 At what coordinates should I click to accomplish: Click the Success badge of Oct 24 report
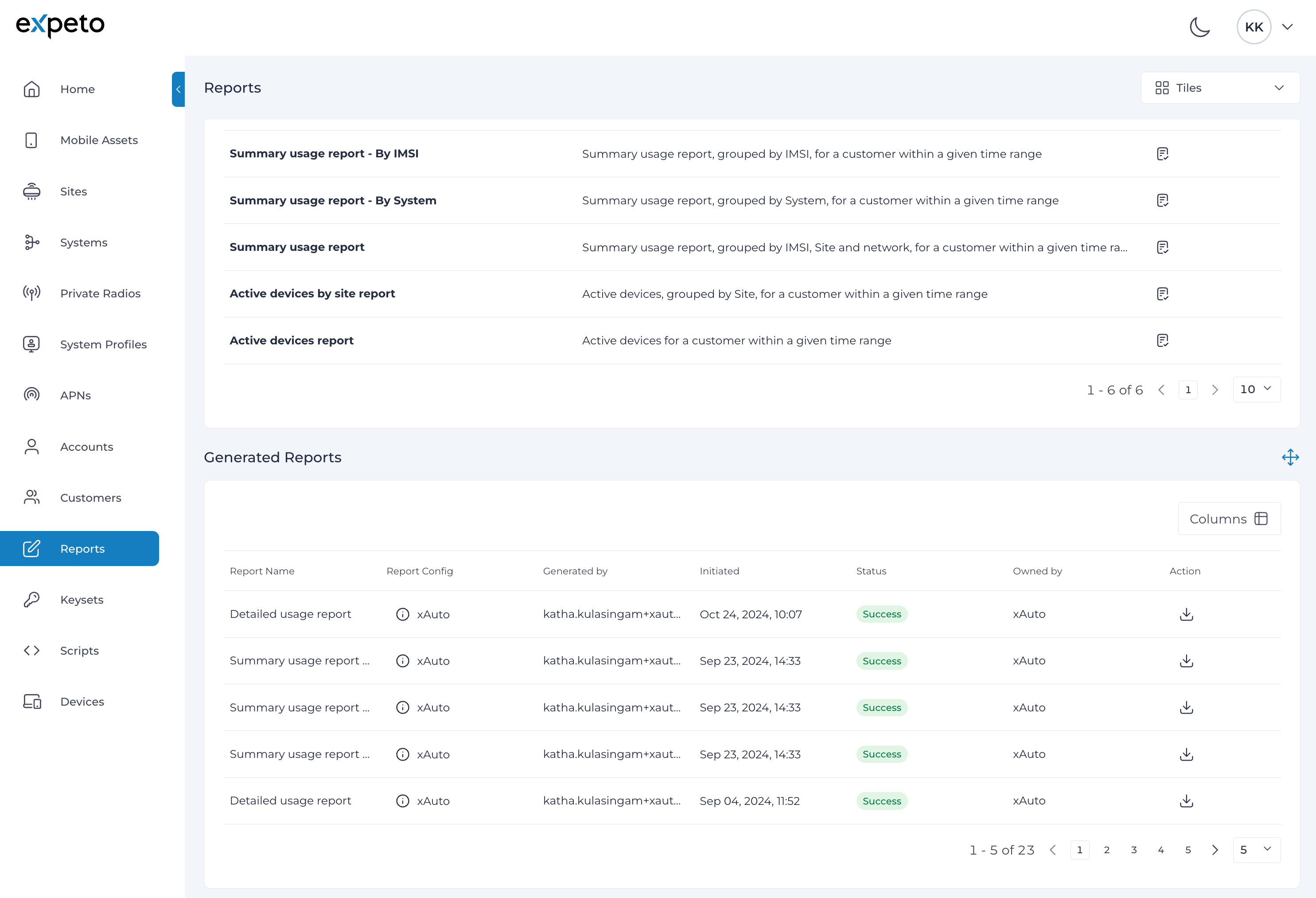(x=882, y=614)
